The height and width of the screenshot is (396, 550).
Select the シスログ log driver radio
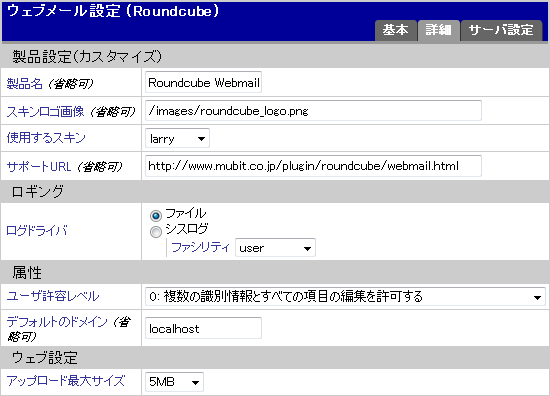156,231
